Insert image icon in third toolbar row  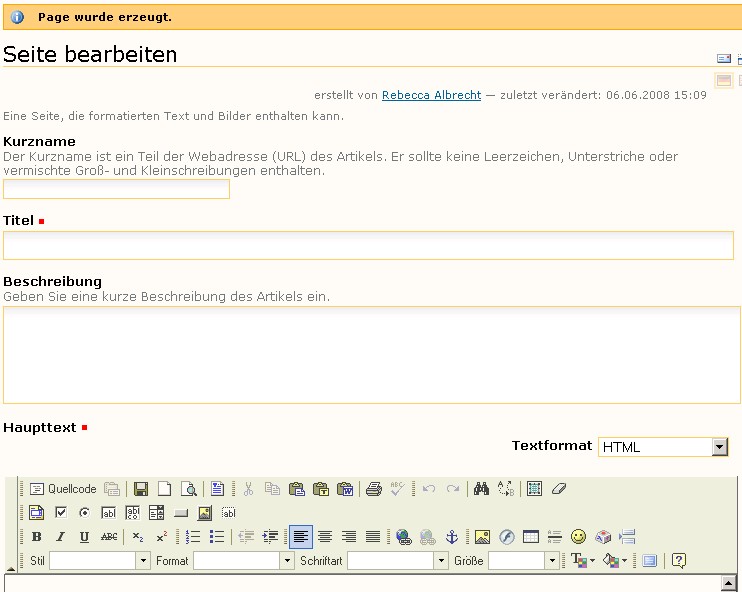(482, 537)
